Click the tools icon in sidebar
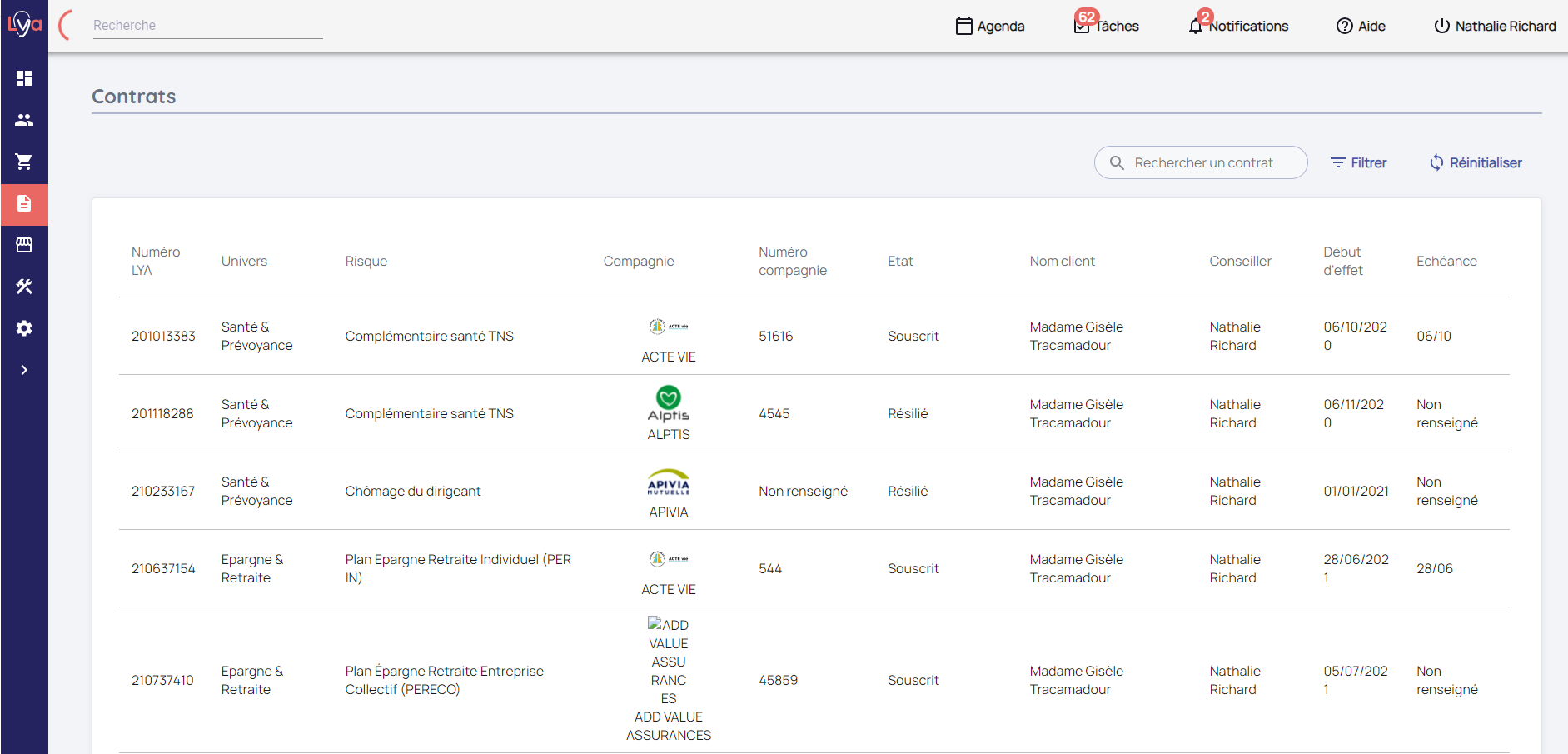1568x754 pixels. [24, 287]
